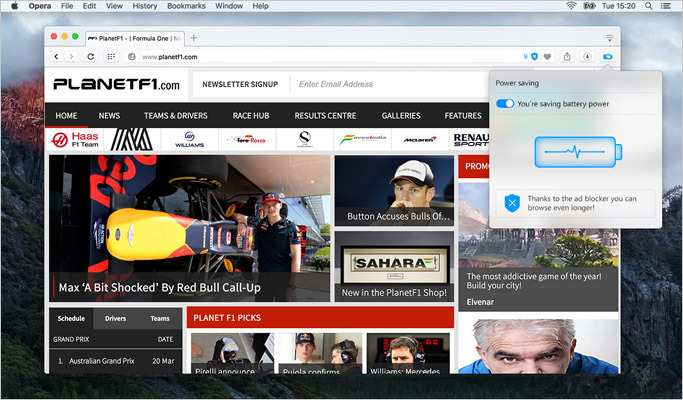
Task: Click the share icon in toolbar
Action: tap(567, 57)
